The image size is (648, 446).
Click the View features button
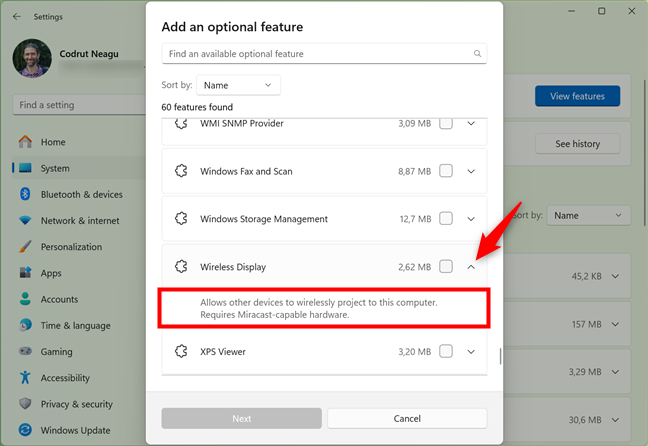click(x=577, y=96)
